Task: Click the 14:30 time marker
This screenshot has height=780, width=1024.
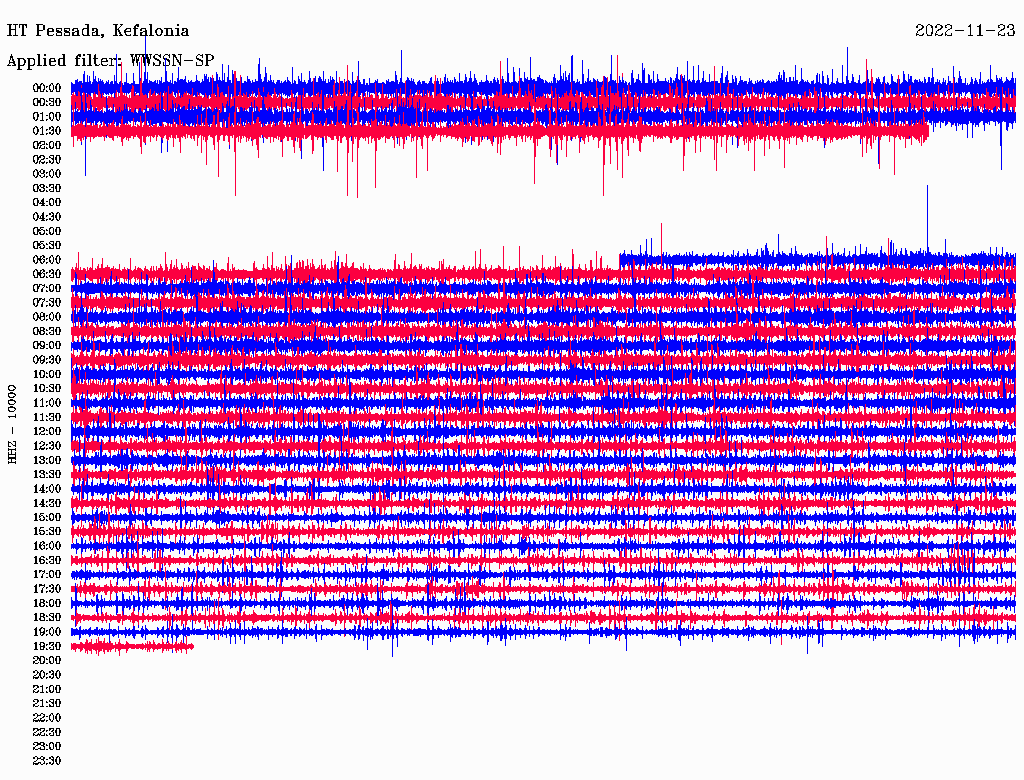Action: 47,503
